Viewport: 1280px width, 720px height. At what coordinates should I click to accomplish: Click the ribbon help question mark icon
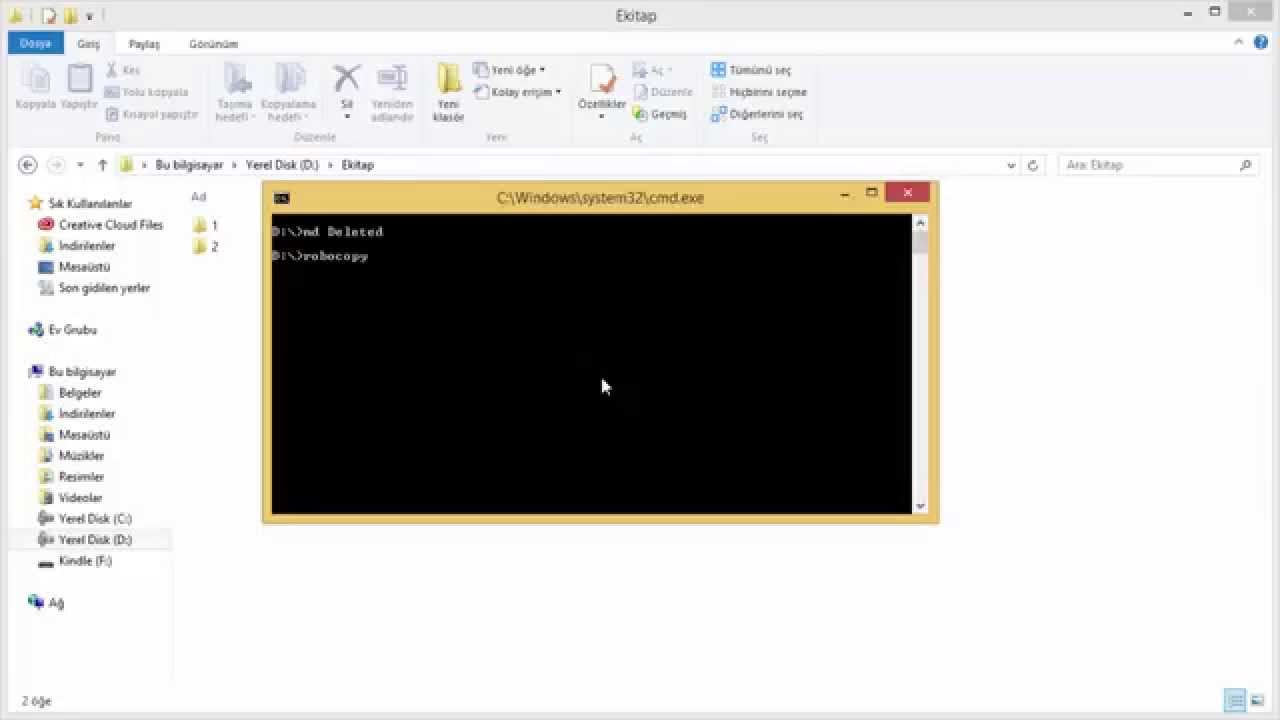1261,43
